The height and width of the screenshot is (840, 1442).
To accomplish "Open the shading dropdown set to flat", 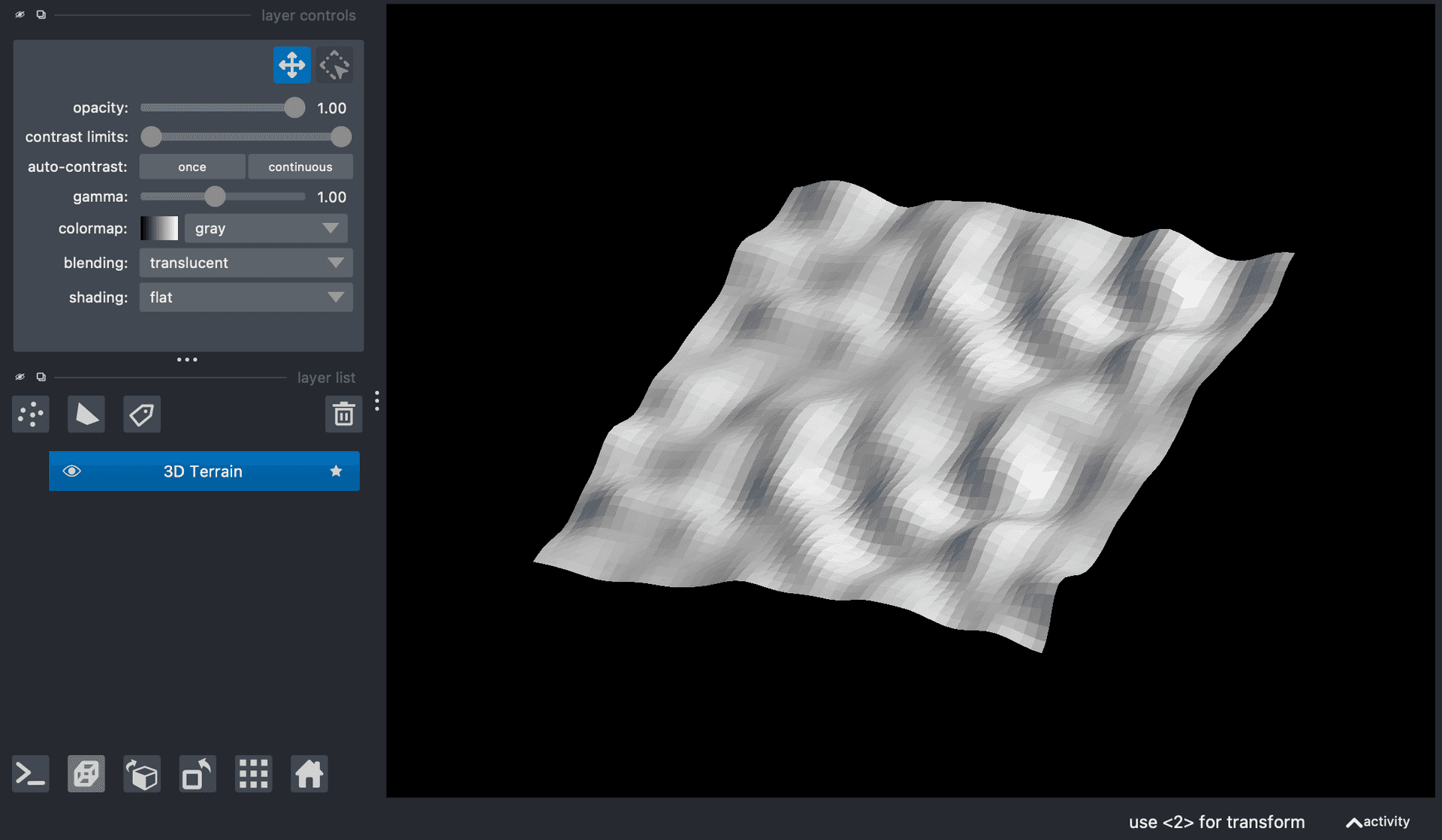I will (246, 297).
